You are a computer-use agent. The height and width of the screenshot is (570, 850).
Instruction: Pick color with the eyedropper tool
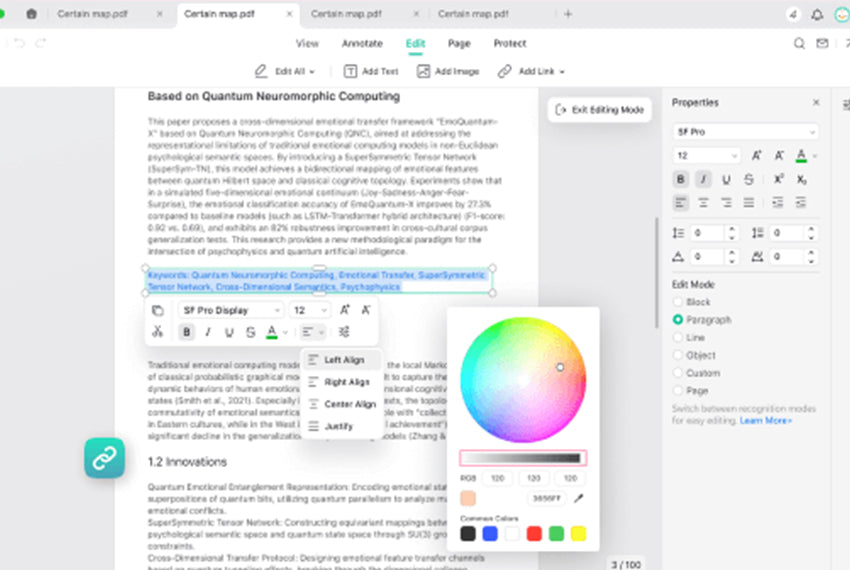coord(579,498)
